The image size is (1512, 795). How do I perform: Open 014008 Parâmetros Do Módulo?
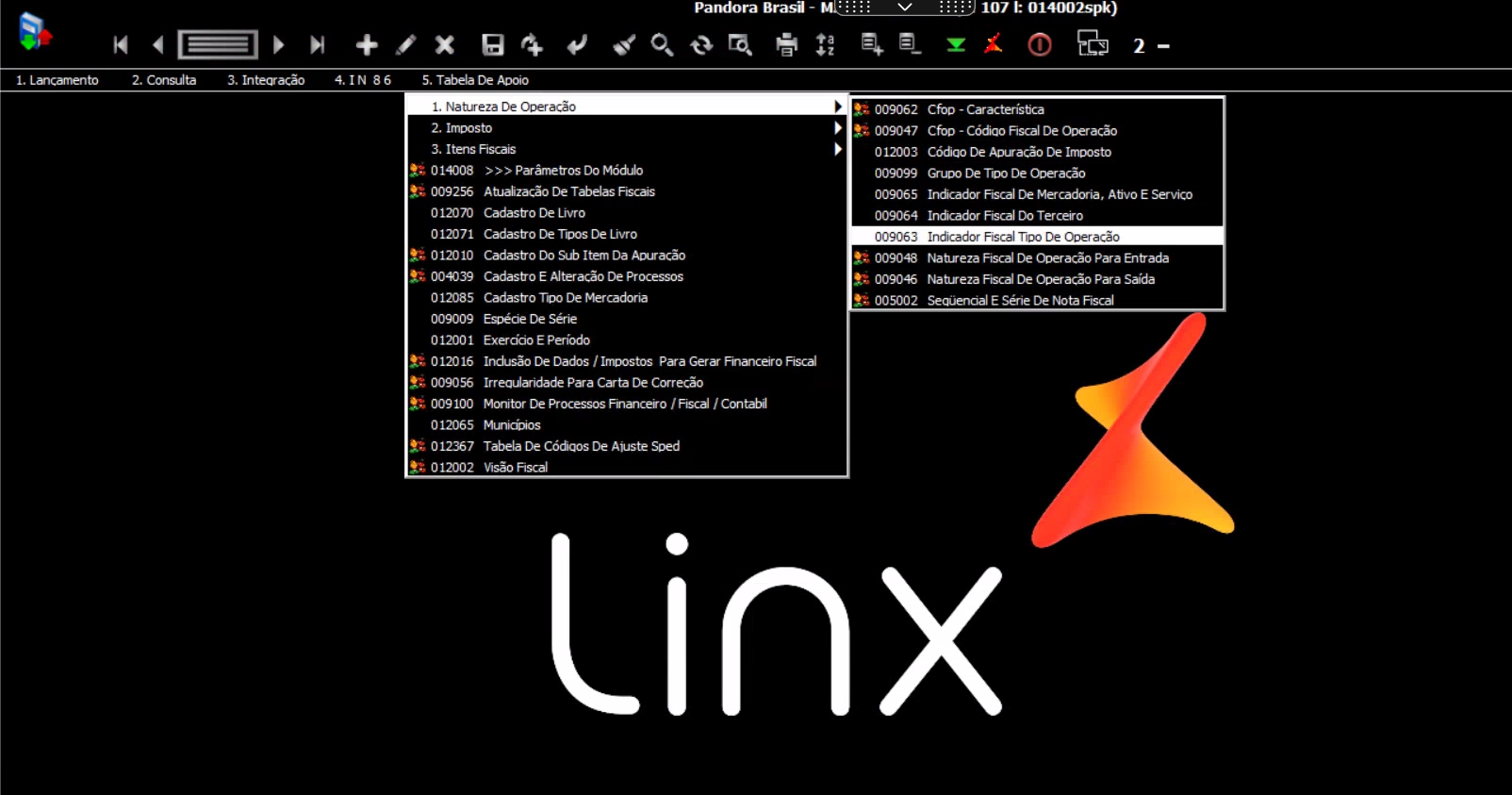(627, 171)
